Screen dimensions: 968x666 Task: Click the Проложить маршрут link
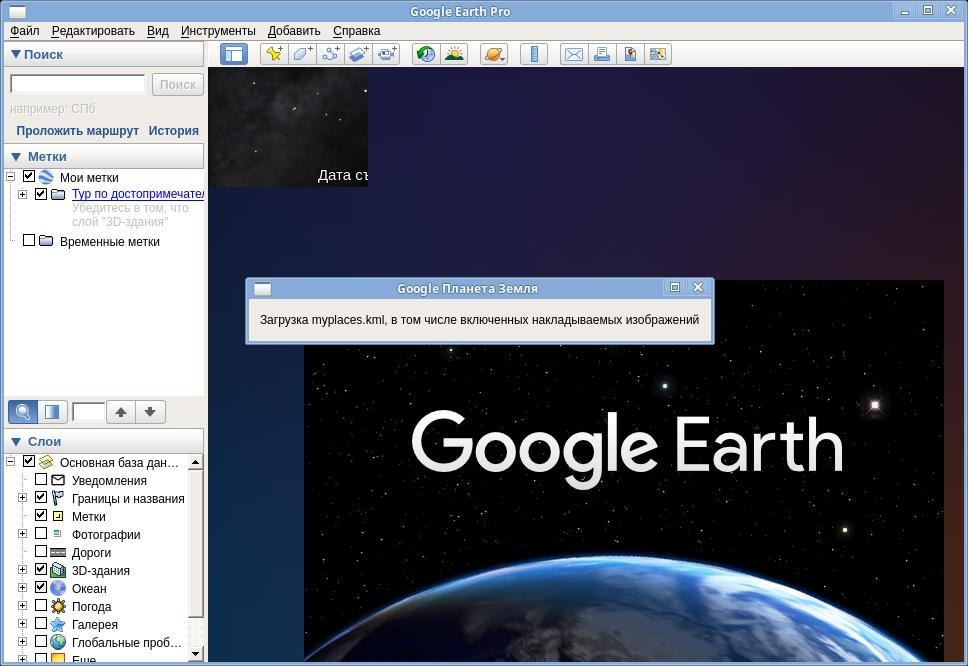77,131
